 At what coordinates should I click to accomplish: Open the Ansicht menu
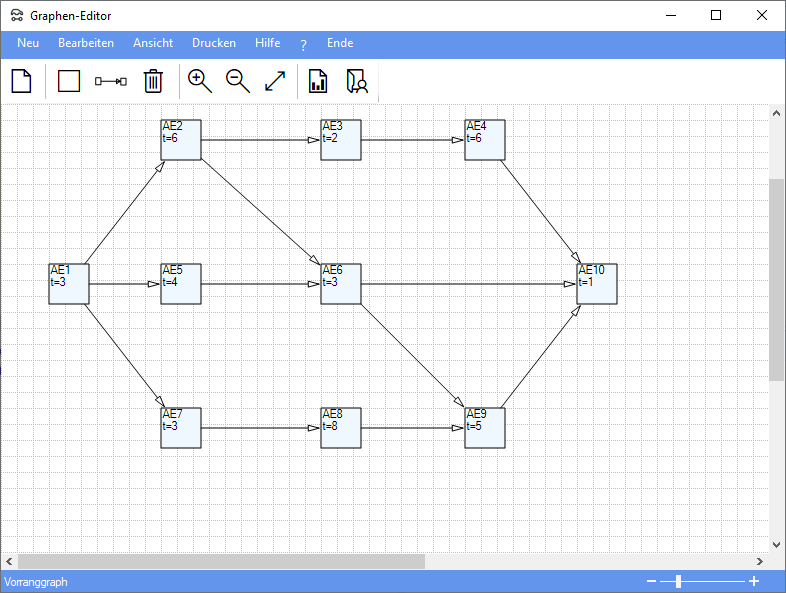point(153,43)
